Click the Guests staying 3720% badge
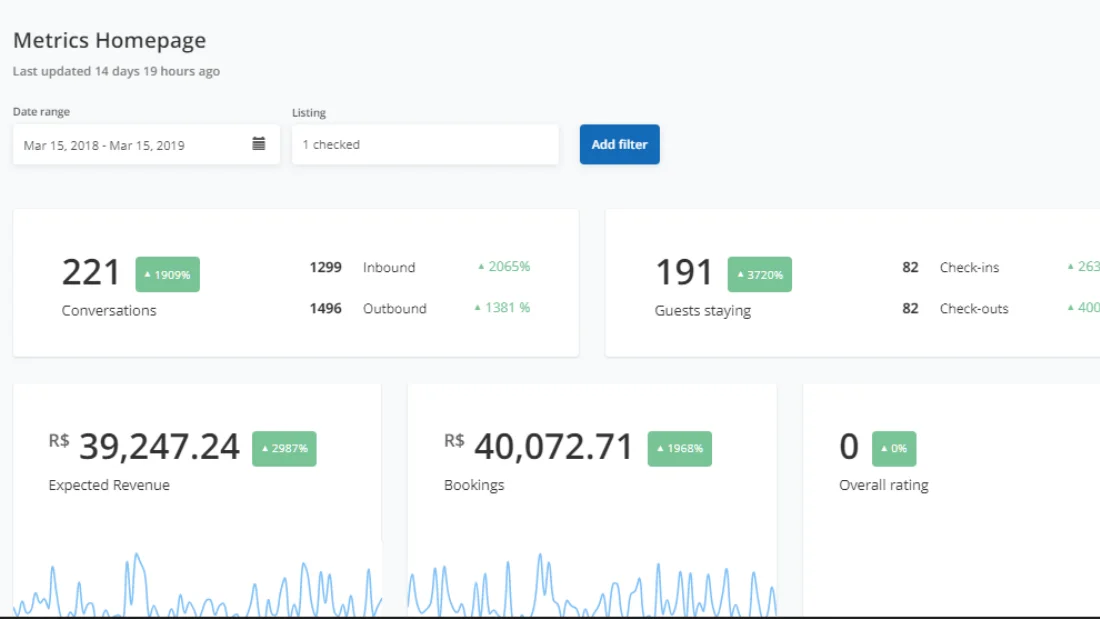The image size is (1100, 619). coord(760,274)
